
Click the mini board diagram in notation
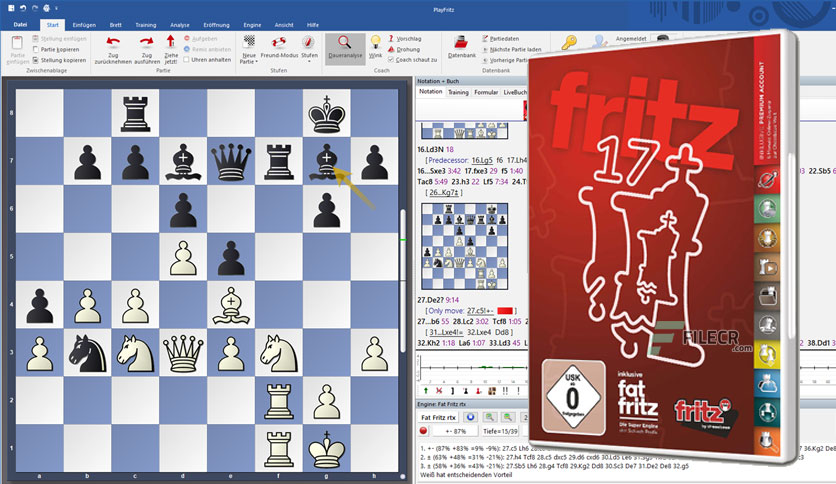point(464,246)
